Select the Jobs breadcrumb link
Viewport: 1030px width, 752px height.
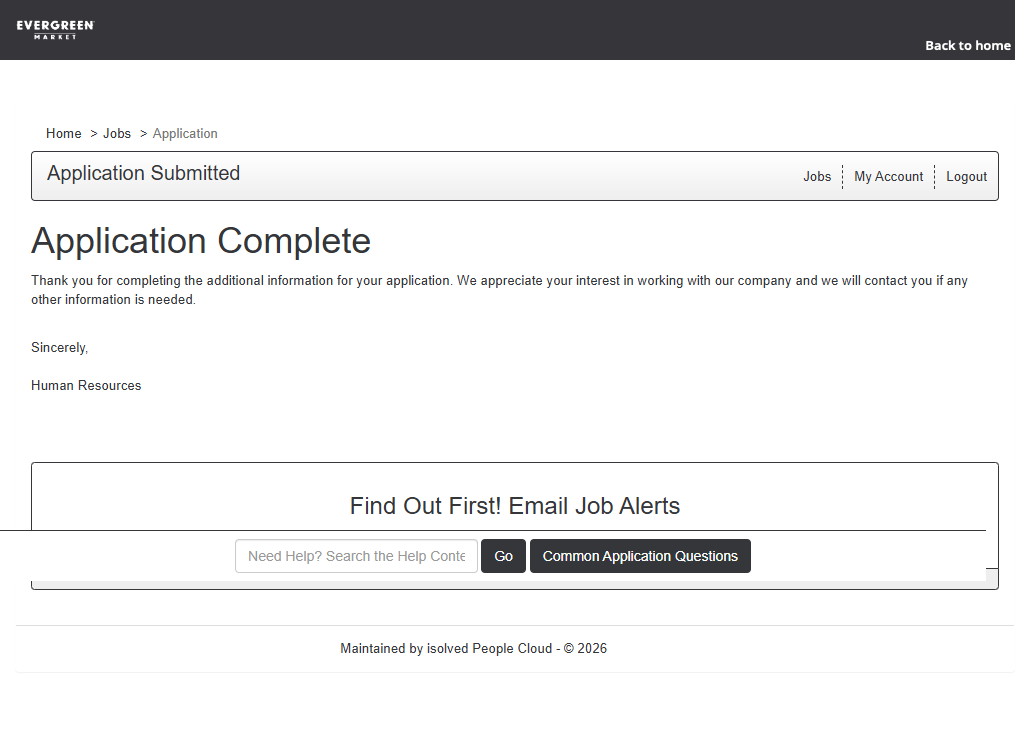click(117, 133)
